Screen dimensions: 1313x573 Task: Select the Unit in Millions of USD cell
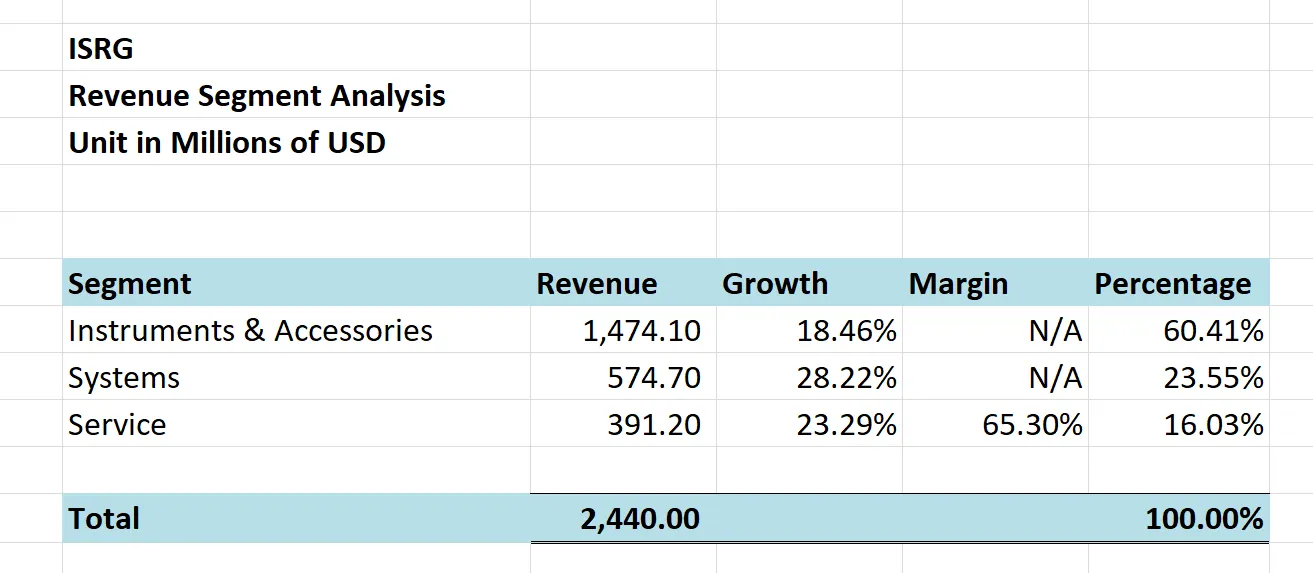(x=227, y=142)
